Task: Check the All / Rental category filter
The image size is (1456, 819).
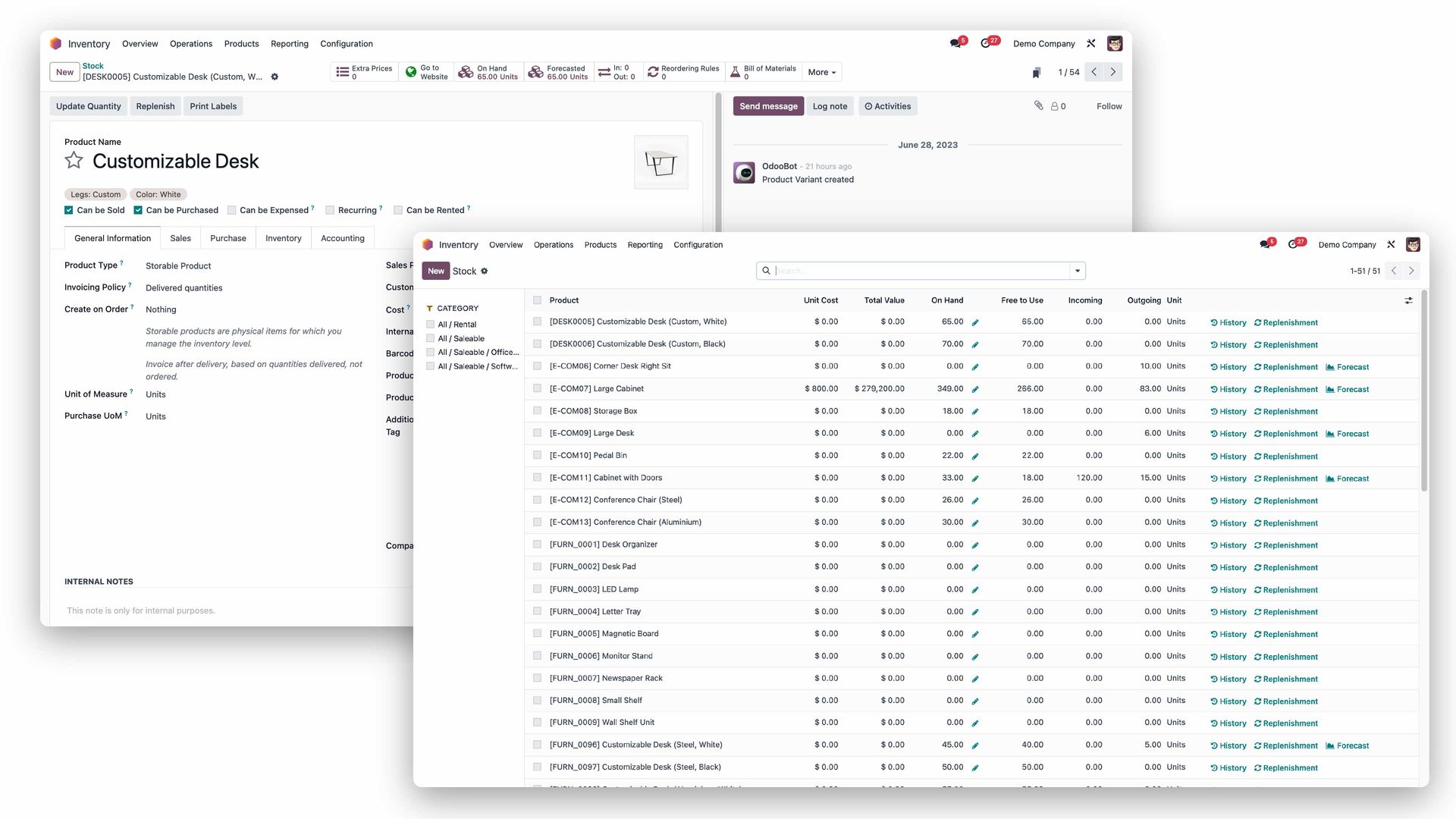Action: tap(431, 324)
